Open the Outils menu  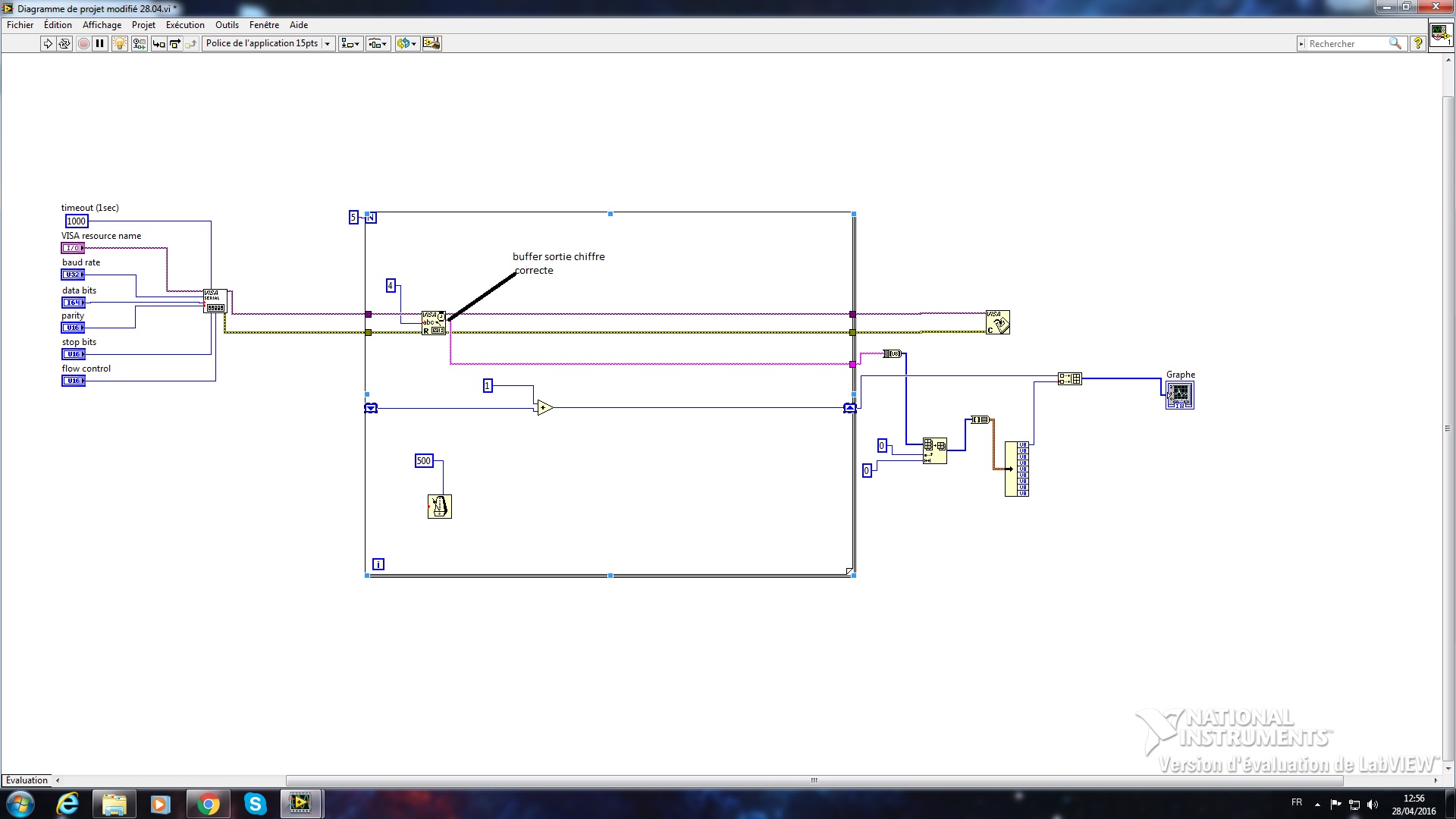click(x=226, y=24)
